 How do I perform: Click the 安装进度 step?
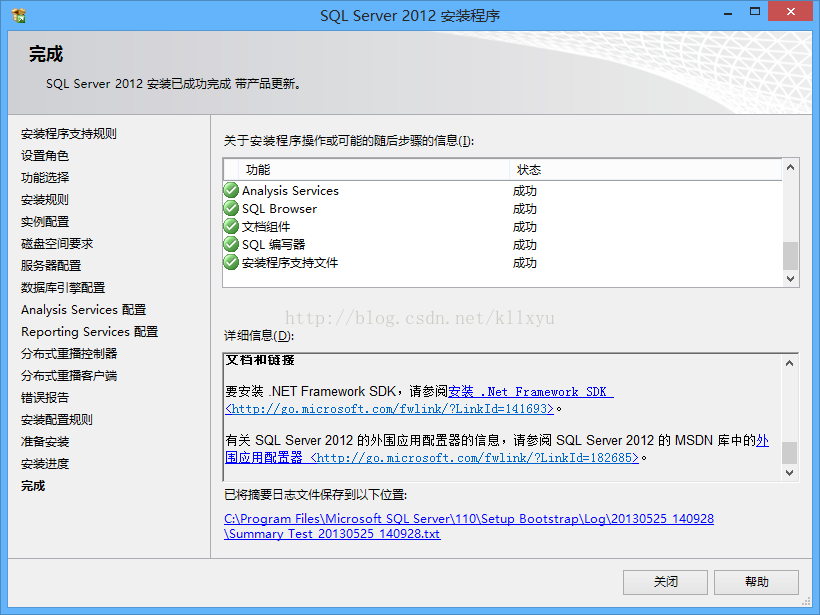click(45, 463)
